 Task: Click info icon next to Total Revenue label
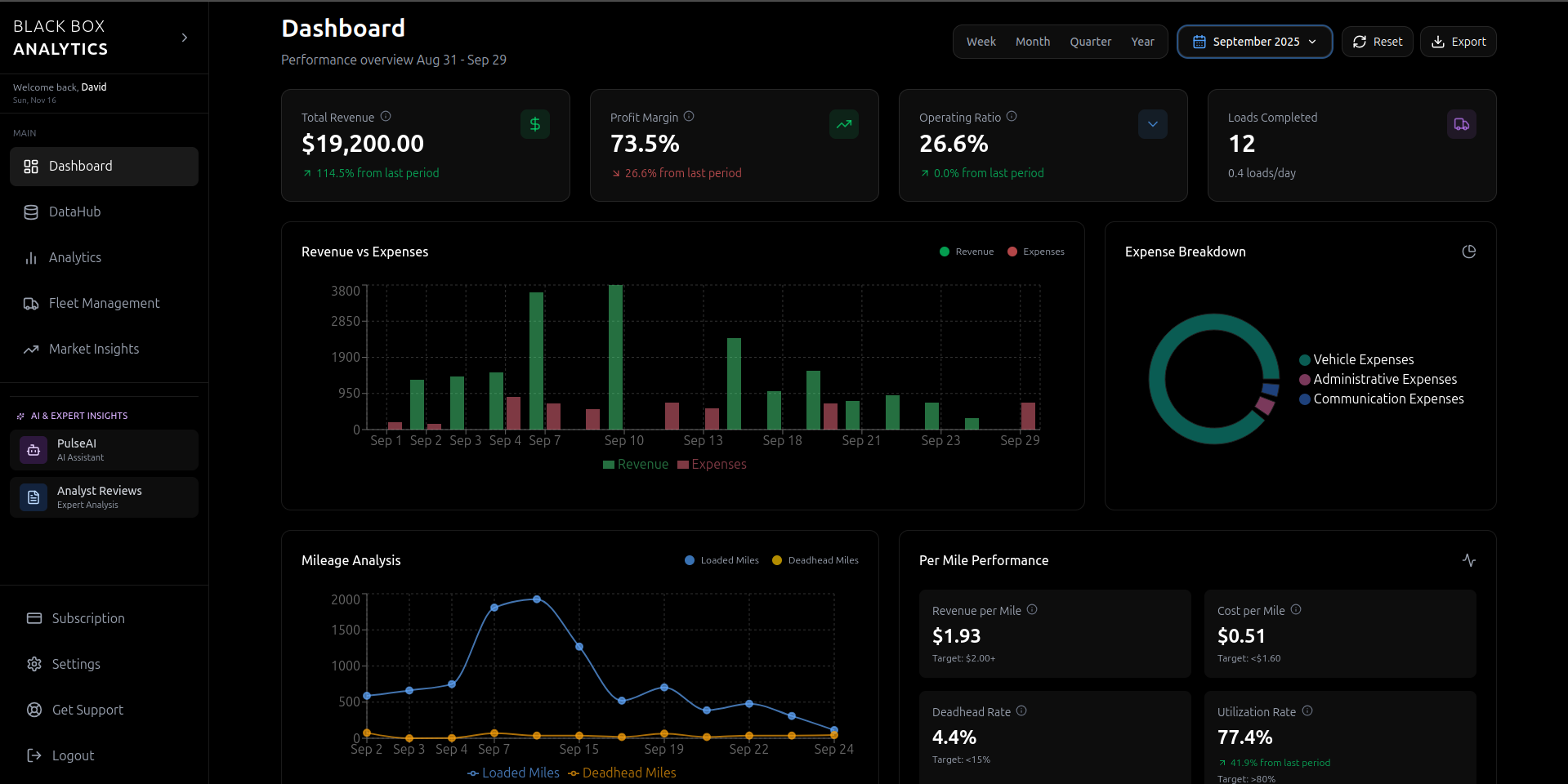click(x=386, y=116)
